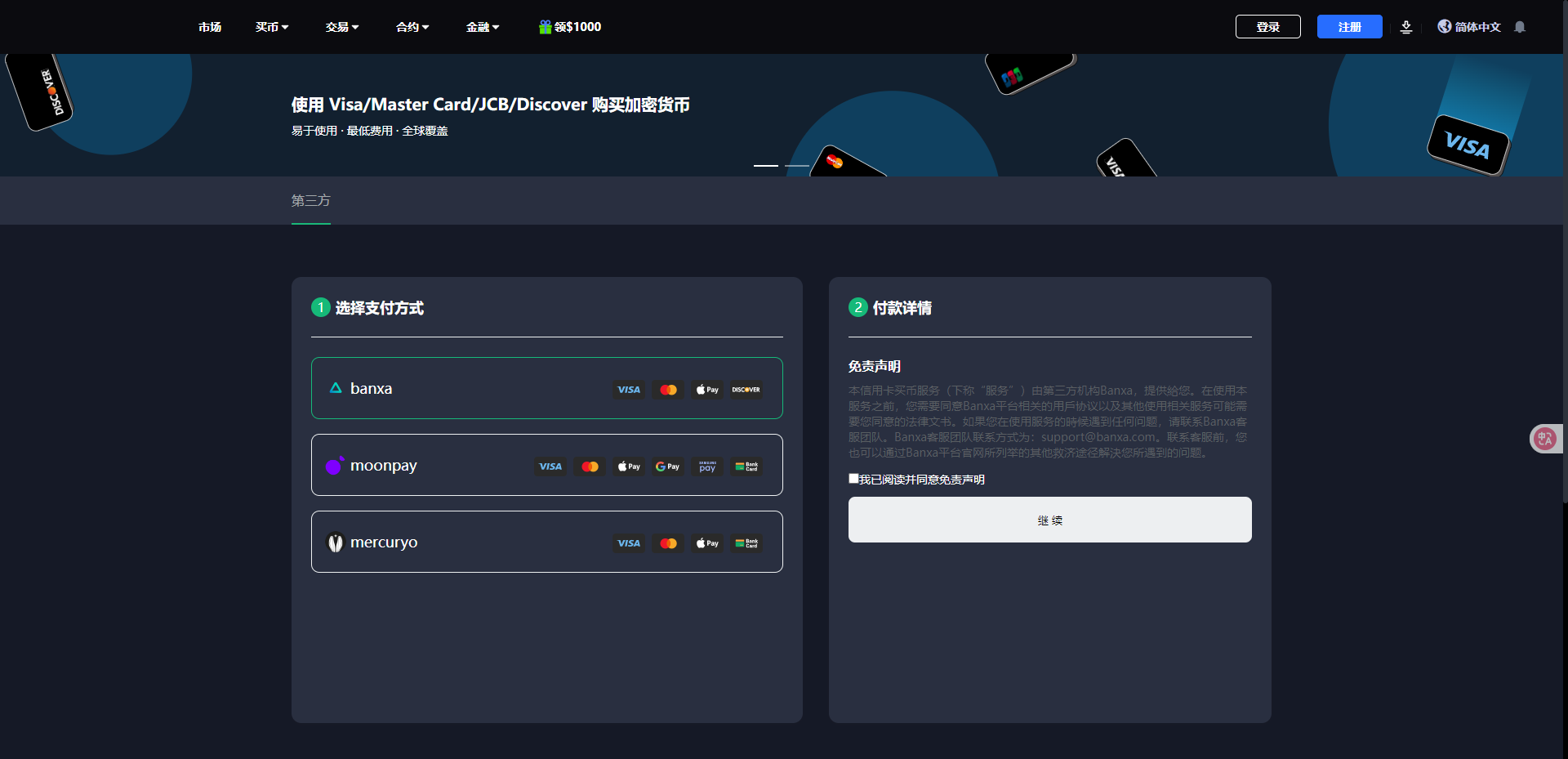Open the floating customer service icon

pos(1544,439)
